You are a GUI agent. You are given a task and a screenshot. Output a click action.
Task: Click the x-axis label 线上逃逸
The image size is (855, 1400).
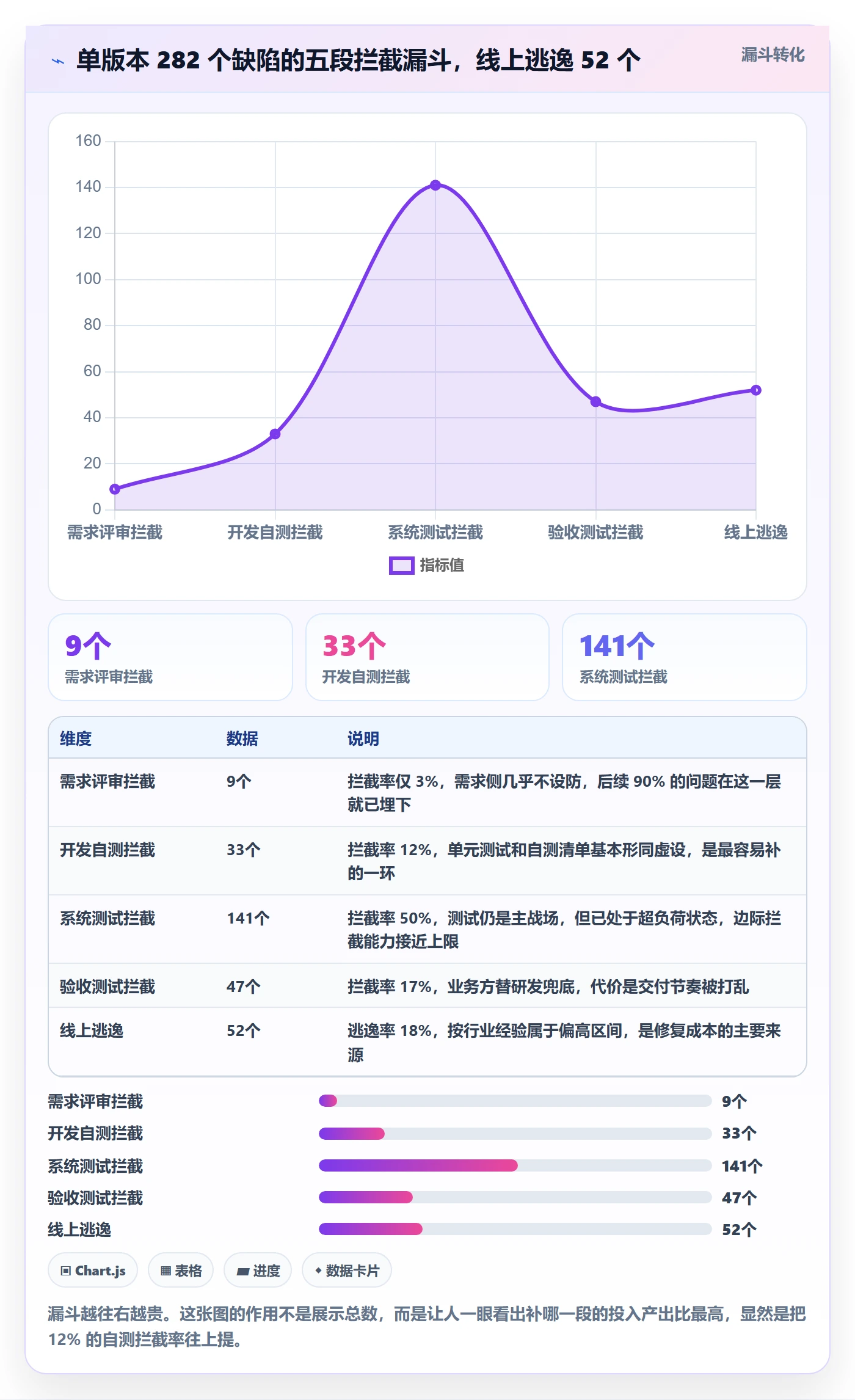(755, 533)
